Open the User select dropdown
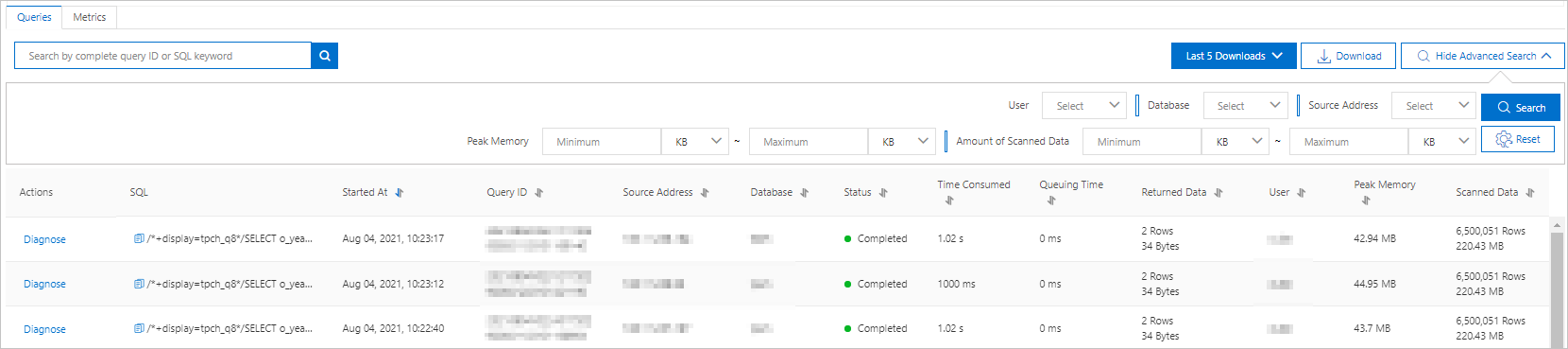This screenshot has height=349, width=1568. pyautogui.click(x=1084, y=106)
